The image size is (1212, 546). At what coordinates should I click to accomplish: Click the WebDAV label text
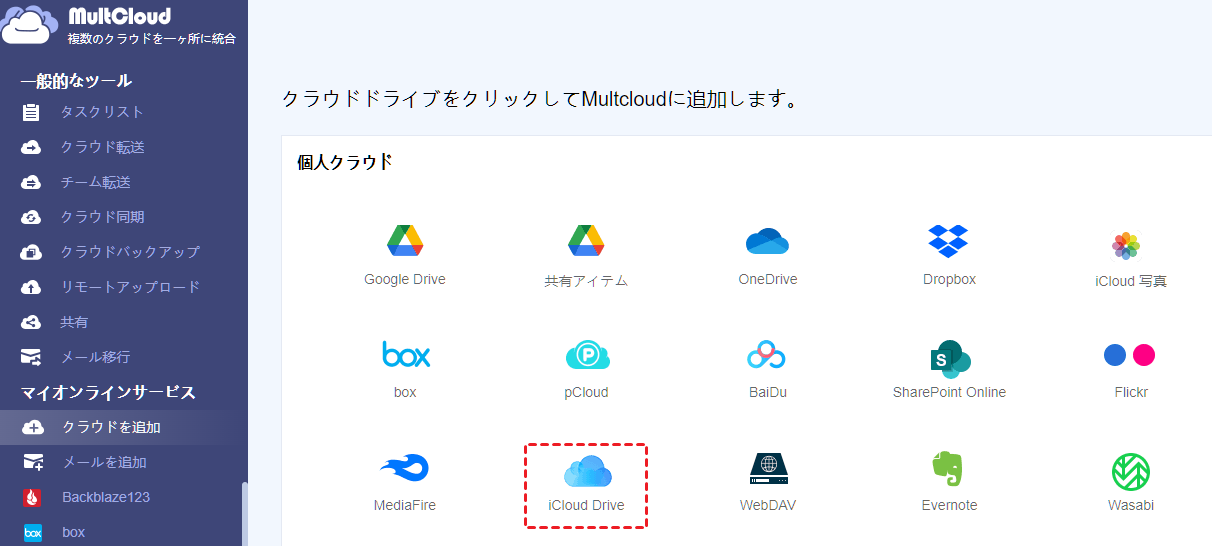point(768,505)
